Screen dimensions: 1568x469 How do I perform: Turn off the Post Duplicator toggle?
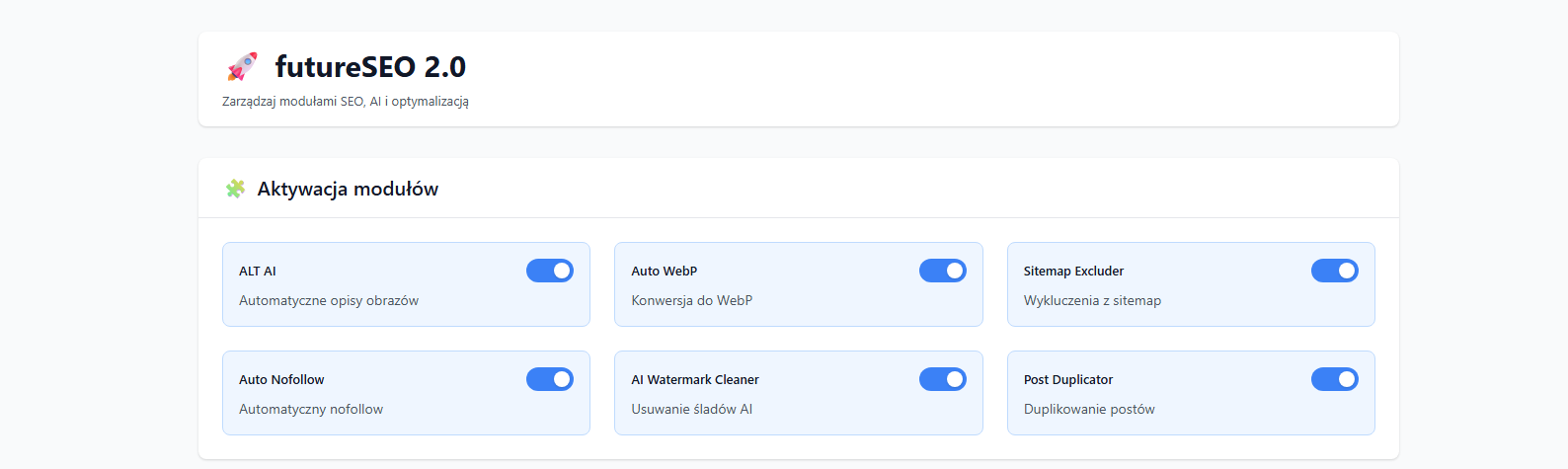pyautogui.click(x=1335, y=379)
